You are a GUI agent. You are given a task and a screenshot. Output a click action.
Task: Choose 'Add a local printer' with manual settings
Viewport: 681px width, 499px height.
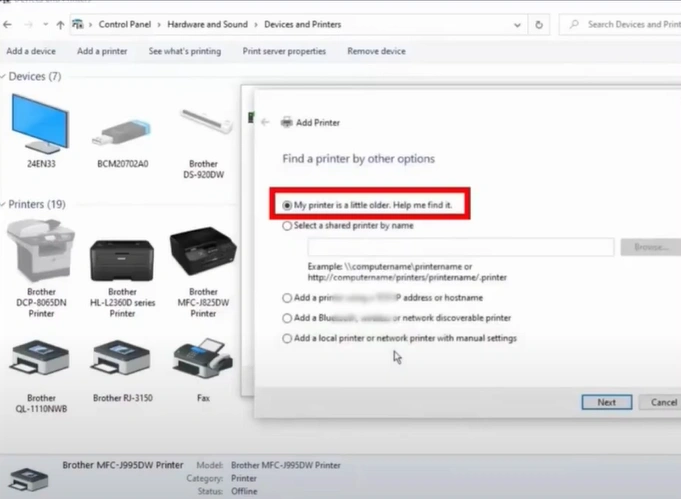[x=288, y=339]
